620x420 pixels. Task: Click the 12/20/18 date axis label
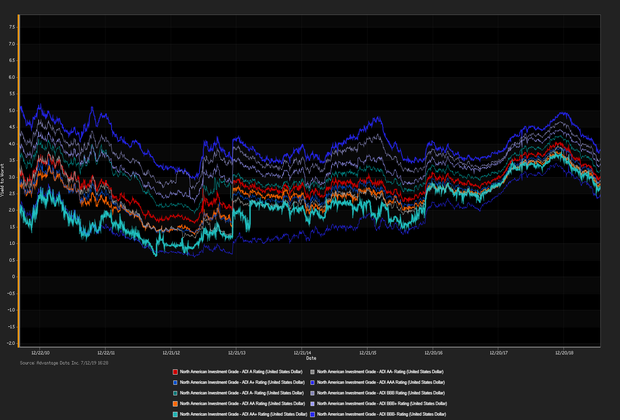[x=564, y=353]
